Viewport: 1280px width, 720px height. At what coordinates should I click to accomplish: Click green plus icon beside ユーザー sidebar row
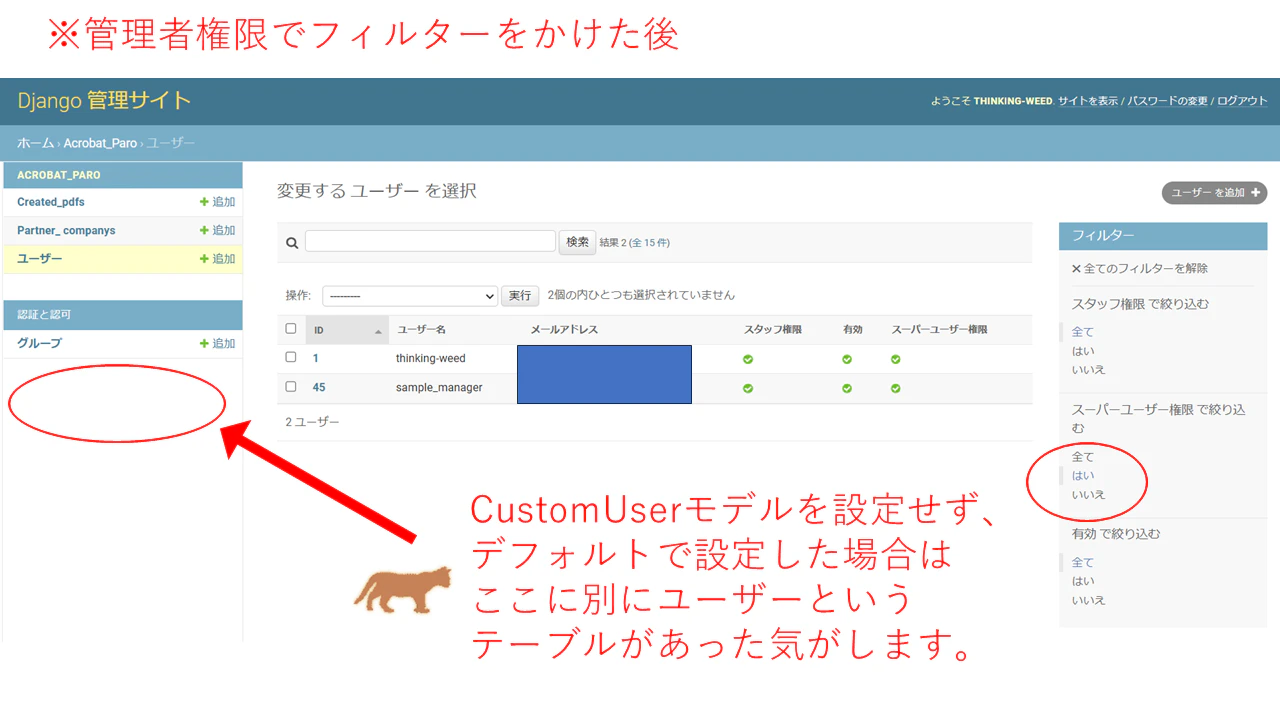click(204, 259)
